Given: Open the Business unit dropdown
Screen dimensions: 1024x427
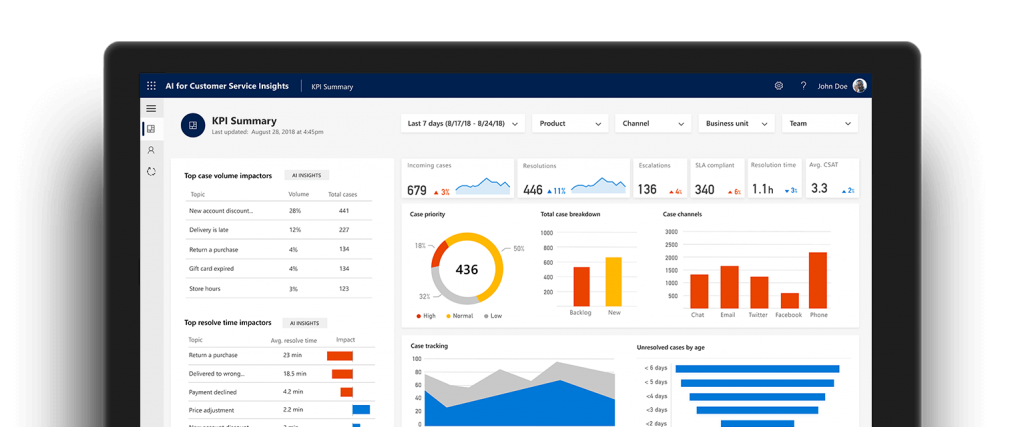Looking at the screenshot, I should coord(737,123).
